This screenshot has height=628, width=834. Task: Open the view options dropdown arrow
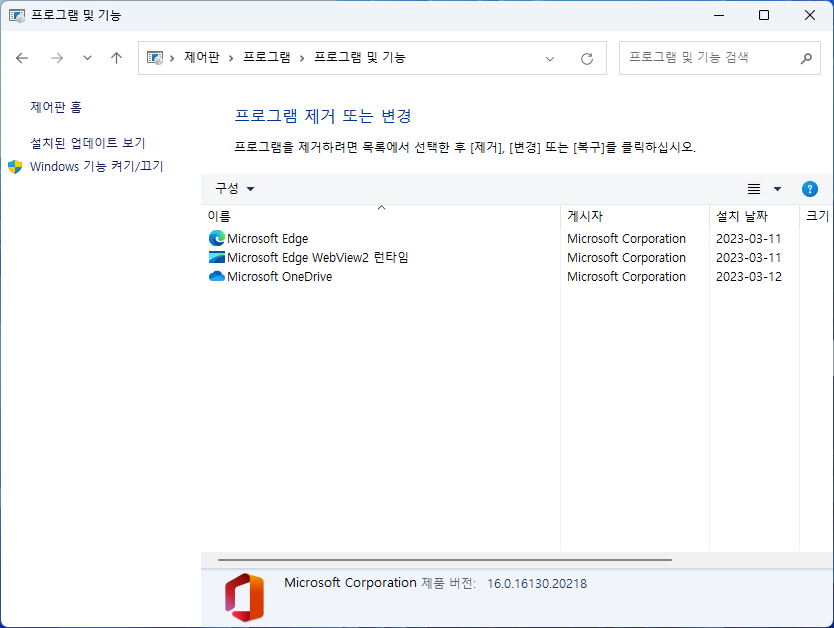click(777, 189)
